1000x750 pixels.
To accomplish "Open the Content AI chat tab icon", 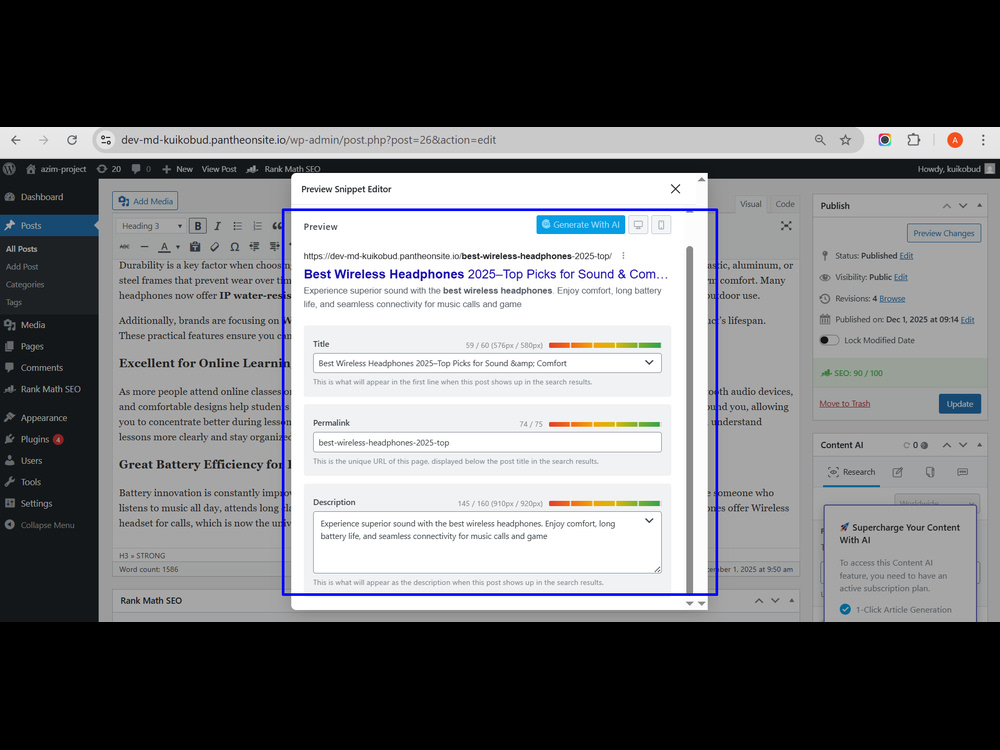I will point(962,472).
